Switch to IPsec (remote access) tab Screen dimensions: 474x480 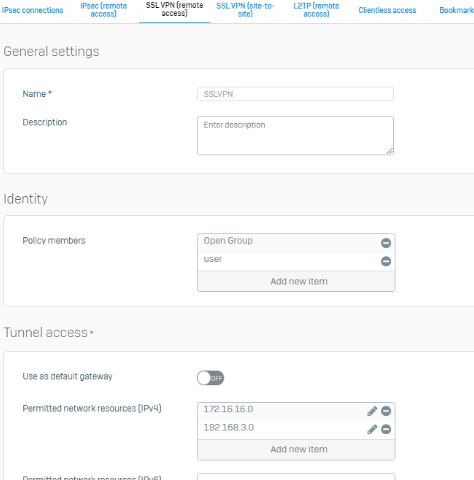click(x=103, y=10)
